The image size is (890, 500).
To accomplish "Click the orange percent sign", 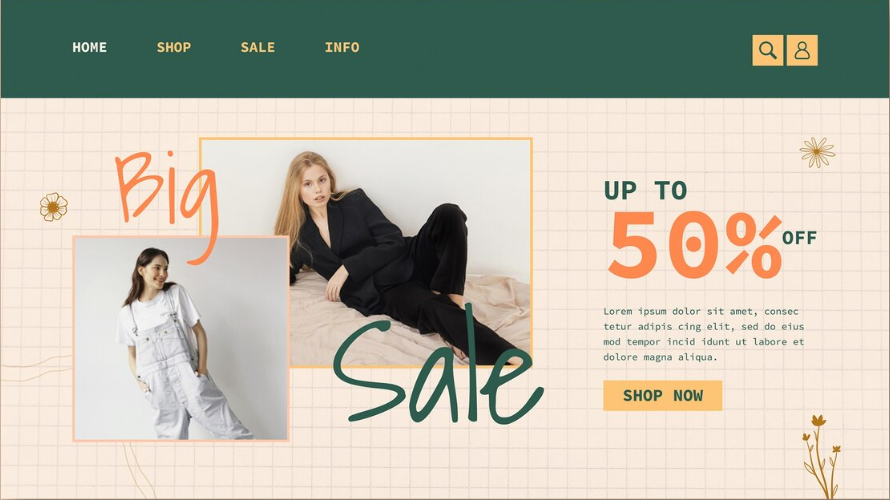I will click(x=753, y=246).
